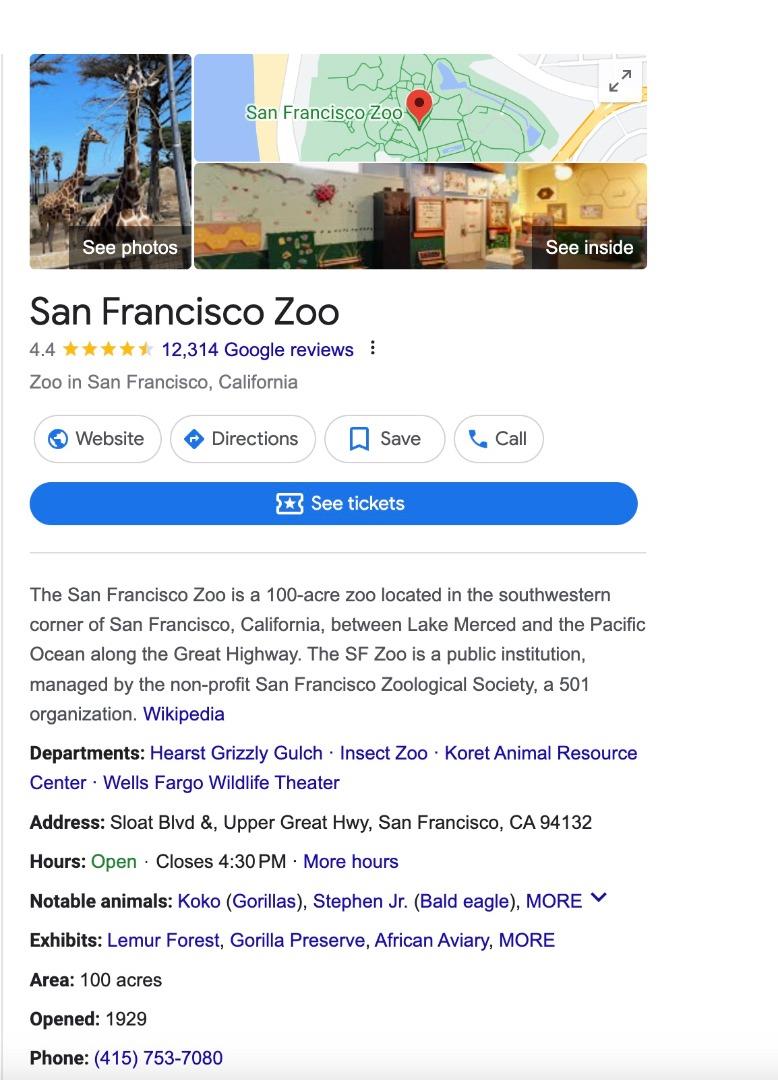This screenshot has width=778, height=1080.
Task: Click the Lemur Forest exhibit link
Action: click(x=165, y=940)
